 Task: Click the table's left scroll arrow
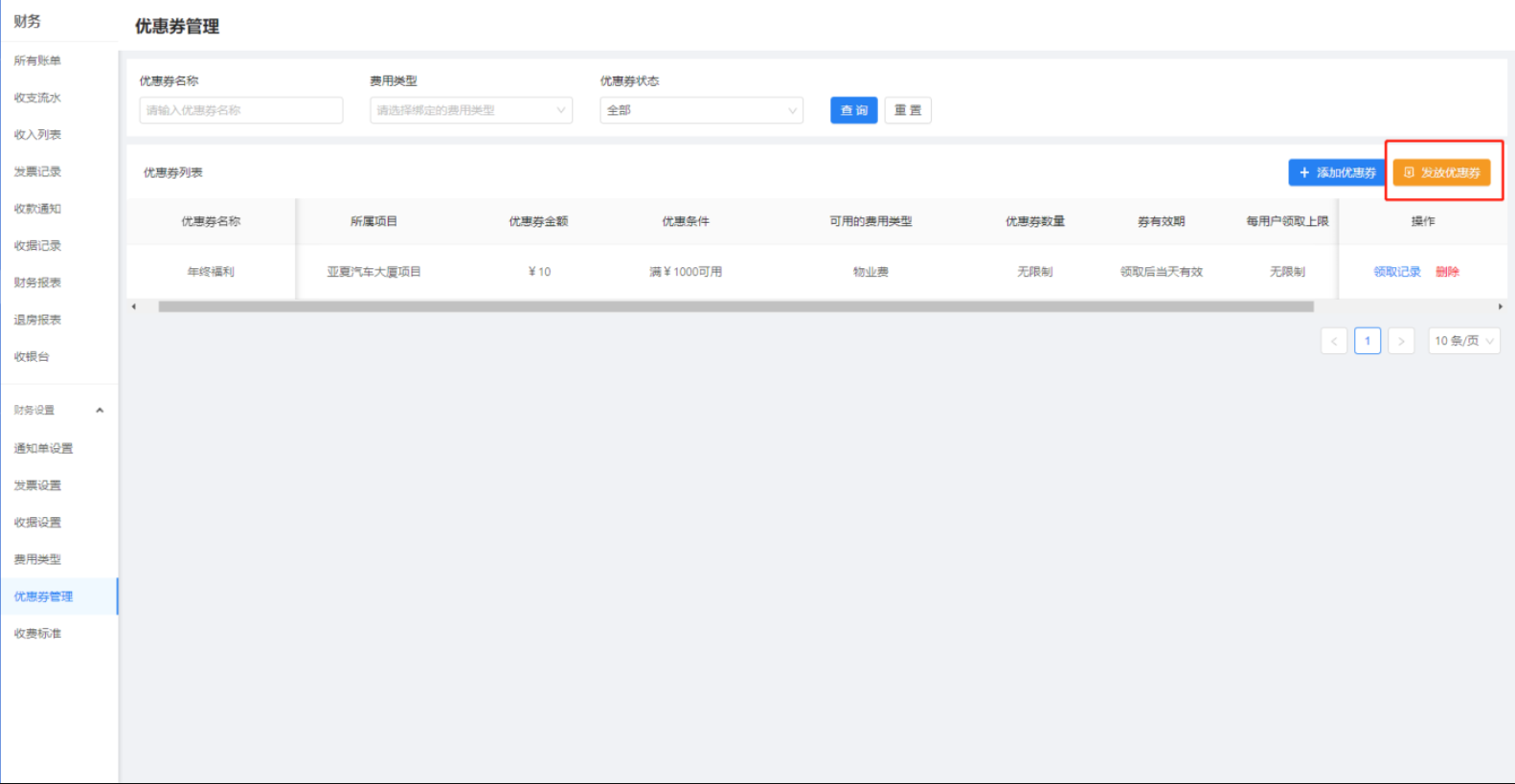click(x=134, y=306)
